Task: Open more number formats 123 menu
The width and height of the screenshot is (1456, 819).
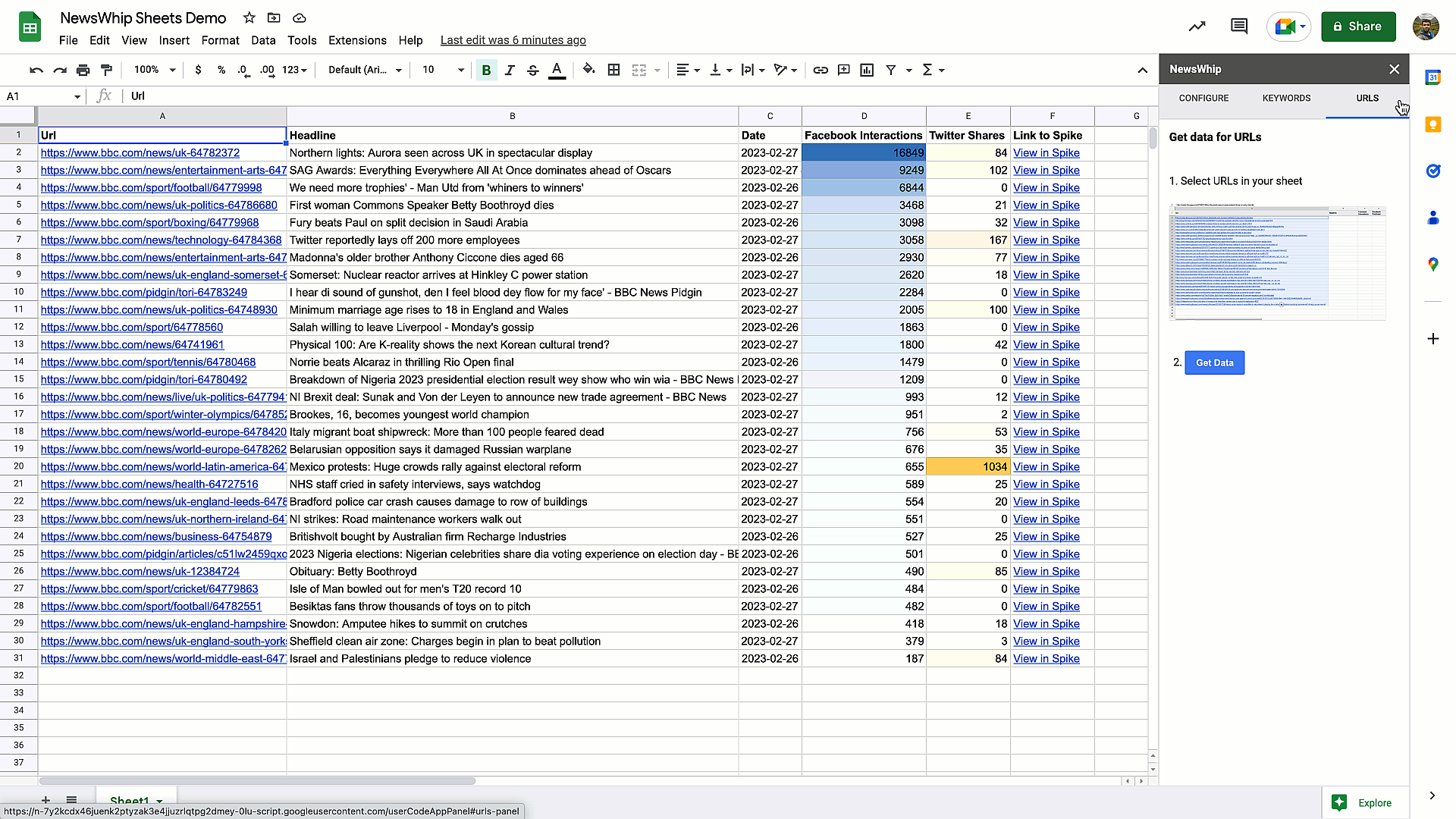Action: 294,70
